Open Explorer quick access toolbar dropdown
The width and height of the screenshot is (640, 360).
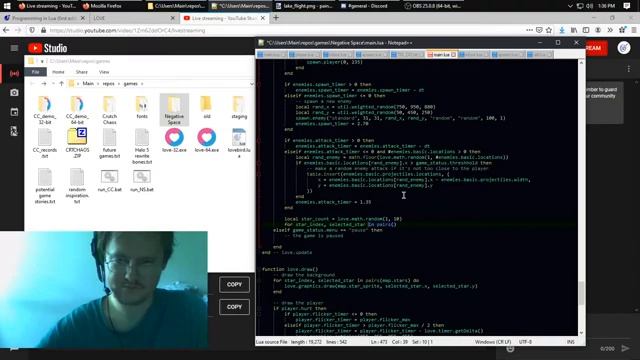[42, 61]
